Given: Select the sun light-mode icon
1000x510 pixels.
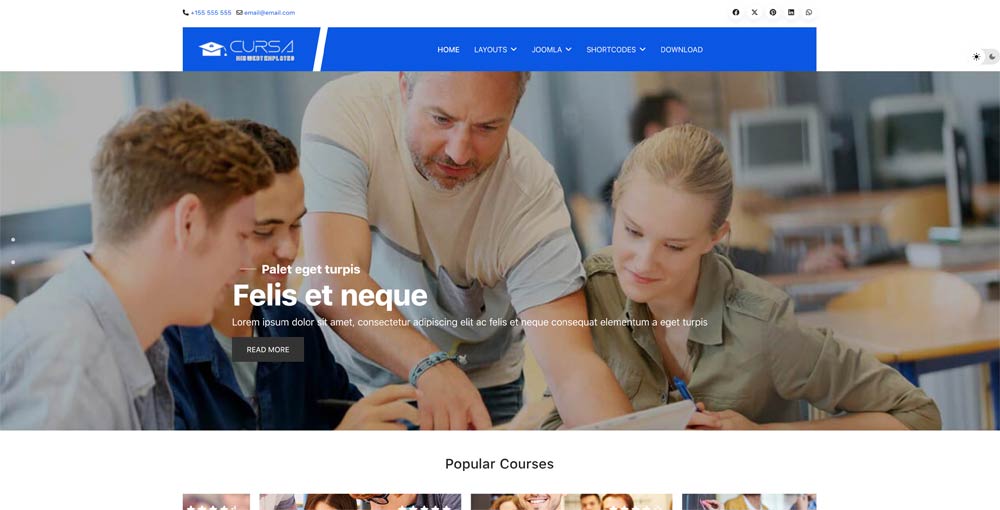Looking at the screenshot, I should point(976,57).
